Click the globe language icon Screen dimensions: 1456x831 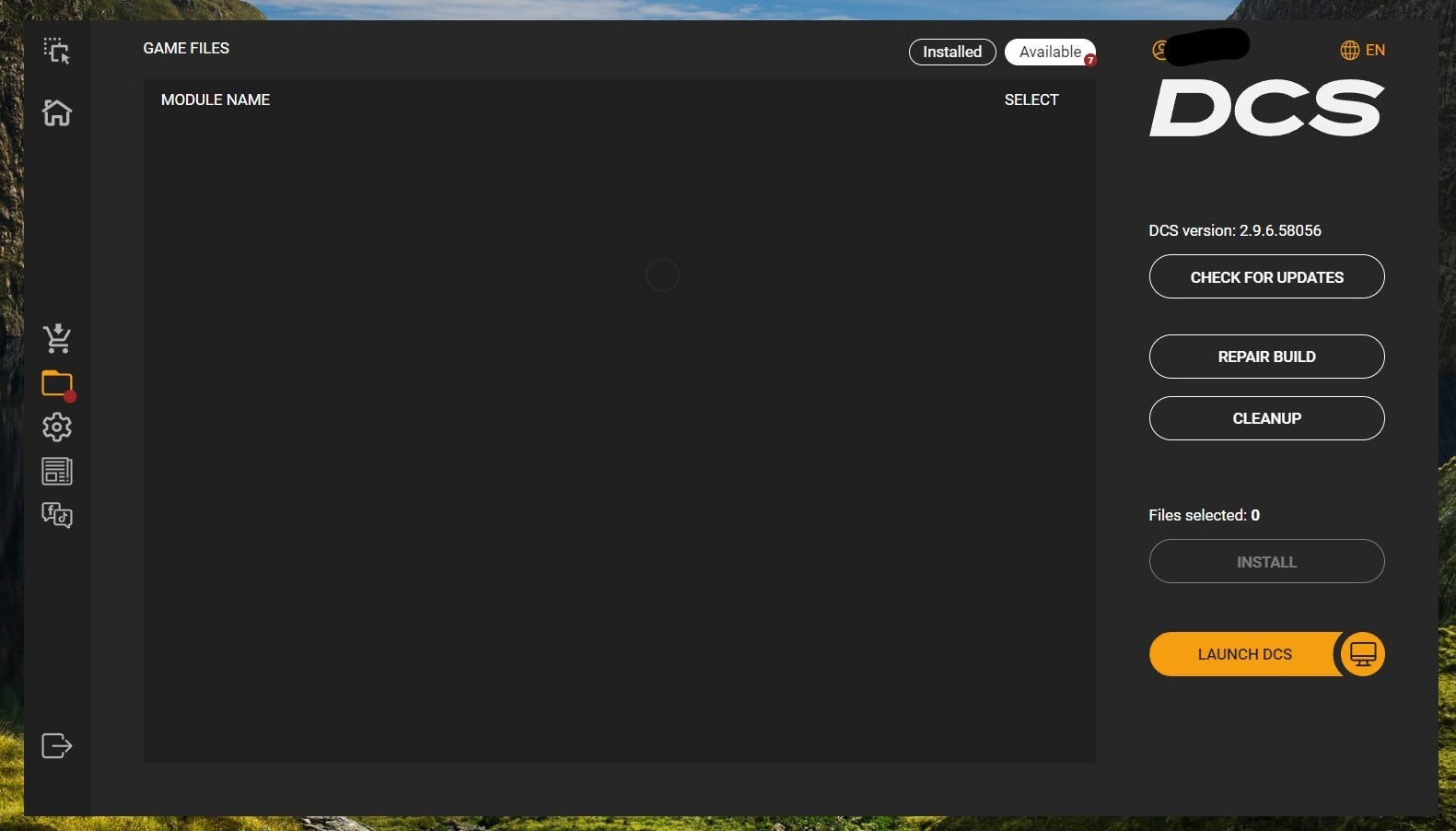[x=1349, y=50]
